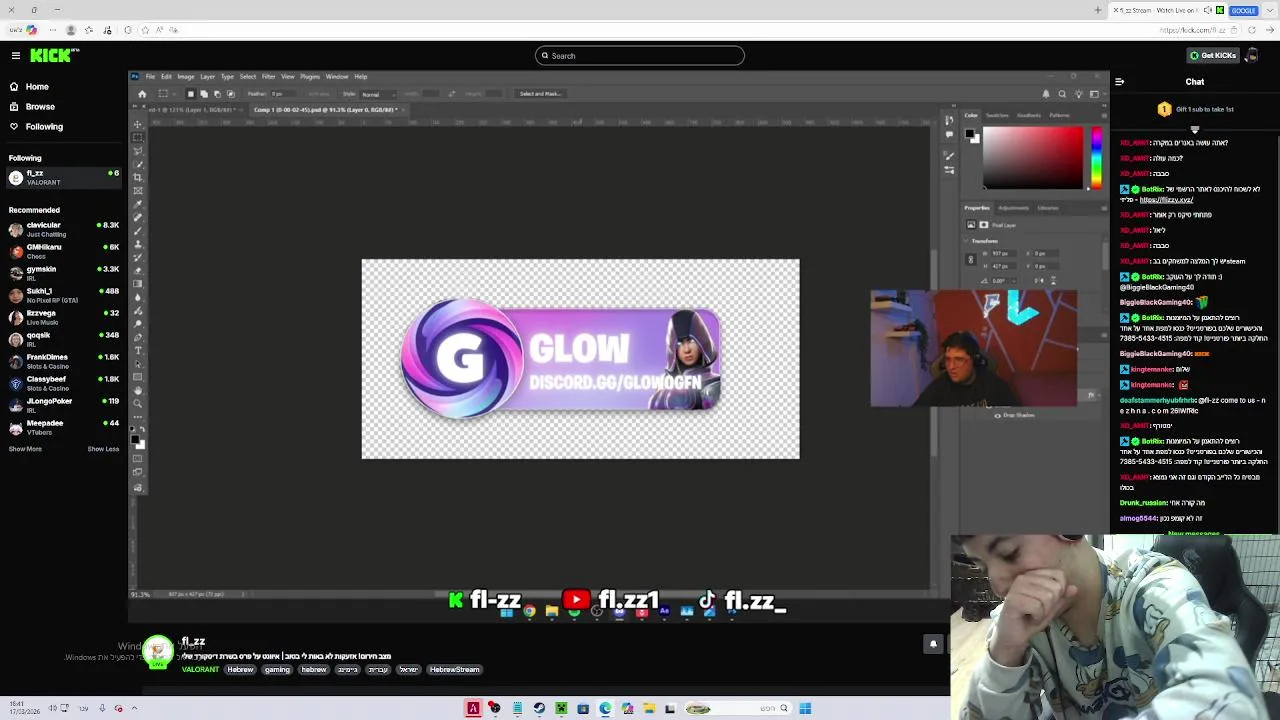Open the Image menu in Photoshop

point(185,77)
